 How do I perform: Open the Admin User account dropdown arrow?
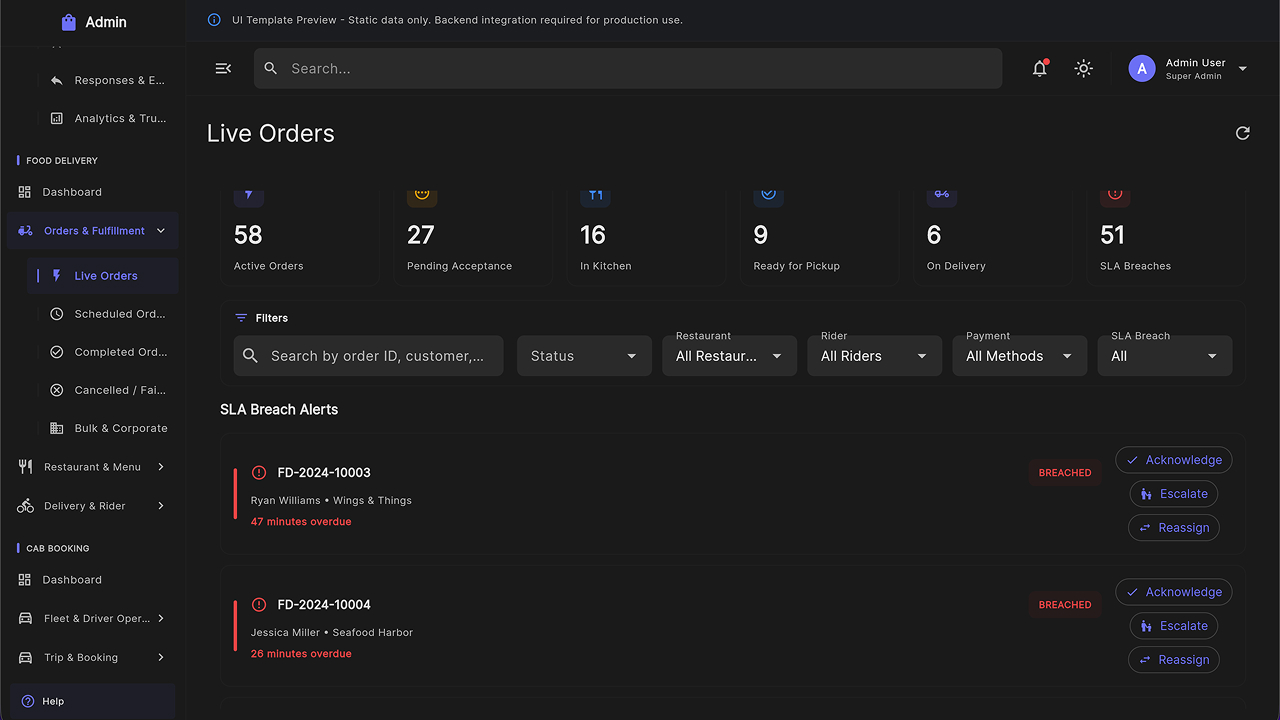(1243, 69)
